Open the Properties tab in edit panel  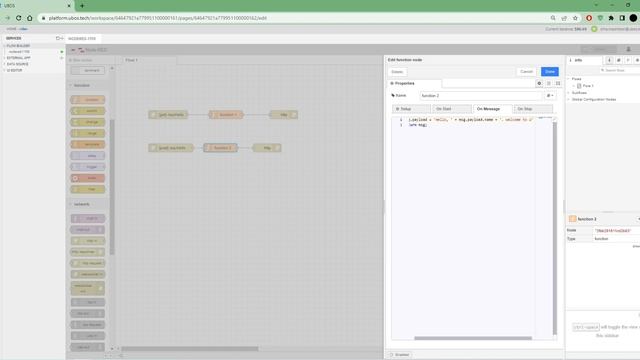(413, 83)
